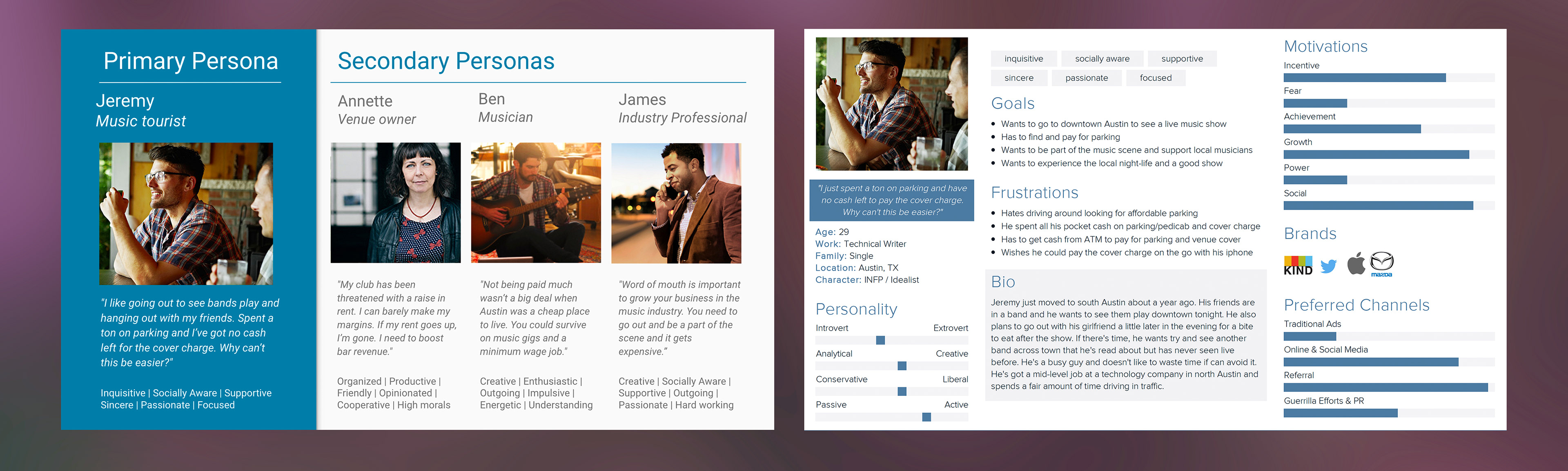The height and width of the screenshot is (471, 1568).
Task: Click James industry professional photo
Action: 676,202
